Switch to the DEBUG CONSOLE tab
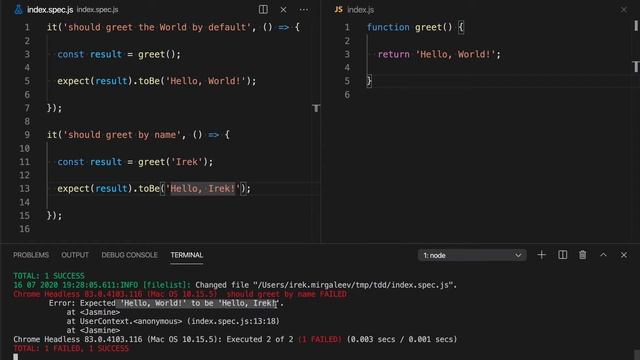Screen dimensions: 640x360 (x=129, y=255)
